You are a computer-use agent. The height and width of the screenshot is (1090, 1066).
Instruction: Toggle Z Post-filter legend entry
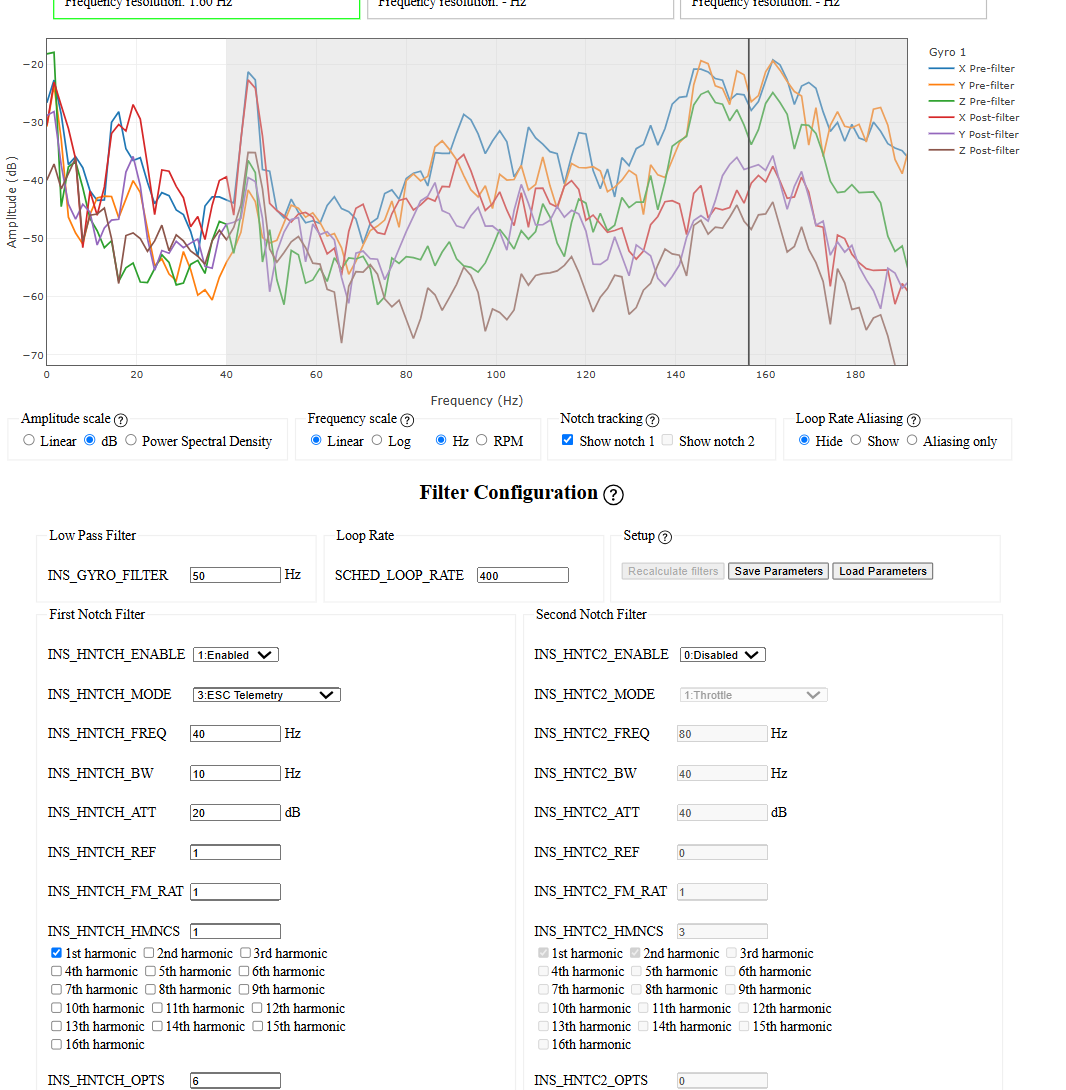974,150
